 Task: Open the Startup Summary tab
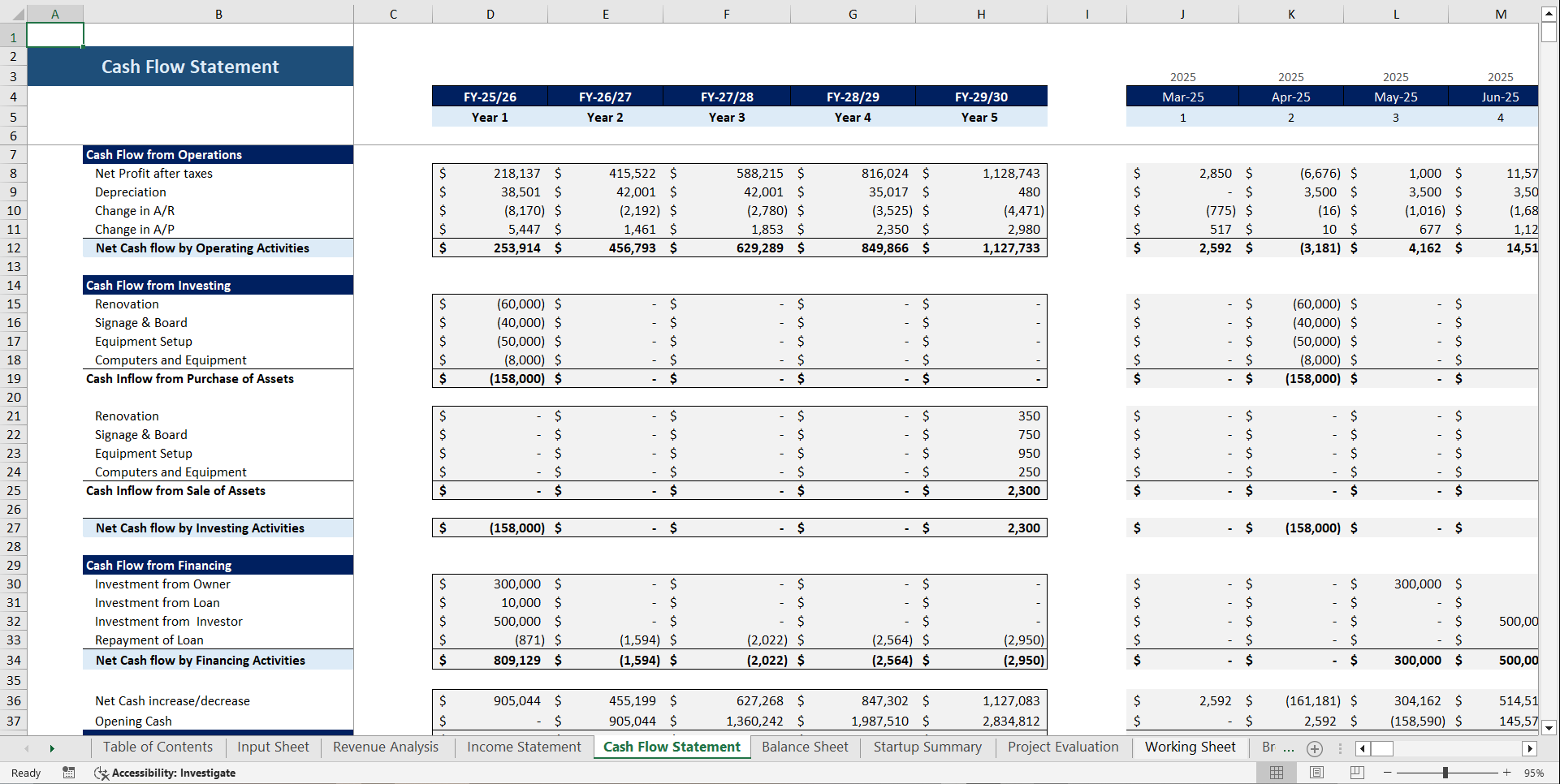coord(927,747)
